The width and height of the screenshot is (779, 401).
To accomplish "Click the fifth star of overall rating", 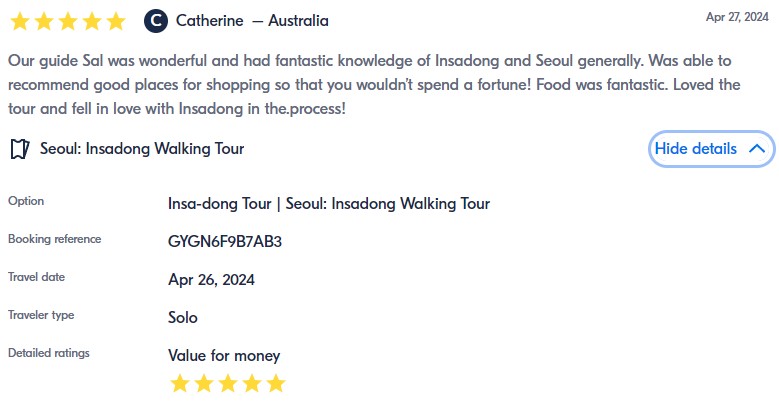I will 116,21.
